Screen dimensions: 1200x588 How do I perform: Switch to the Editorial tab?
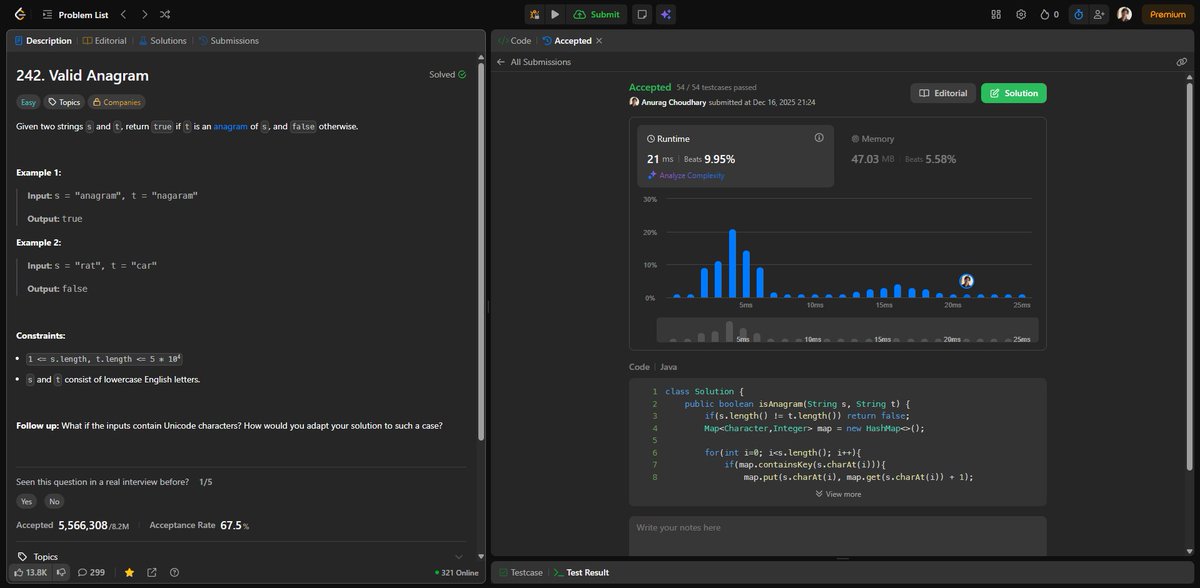[x=105, y=41]
